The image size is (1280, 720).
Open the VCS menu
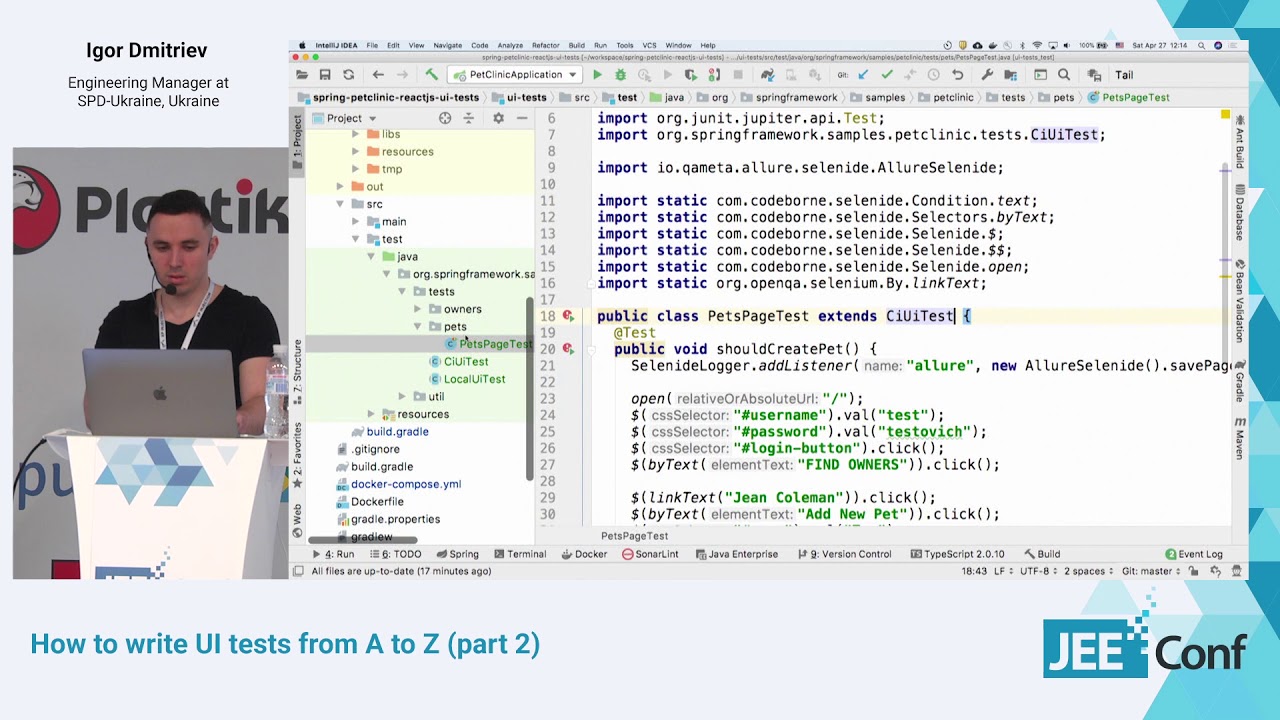tap(650, 46)
